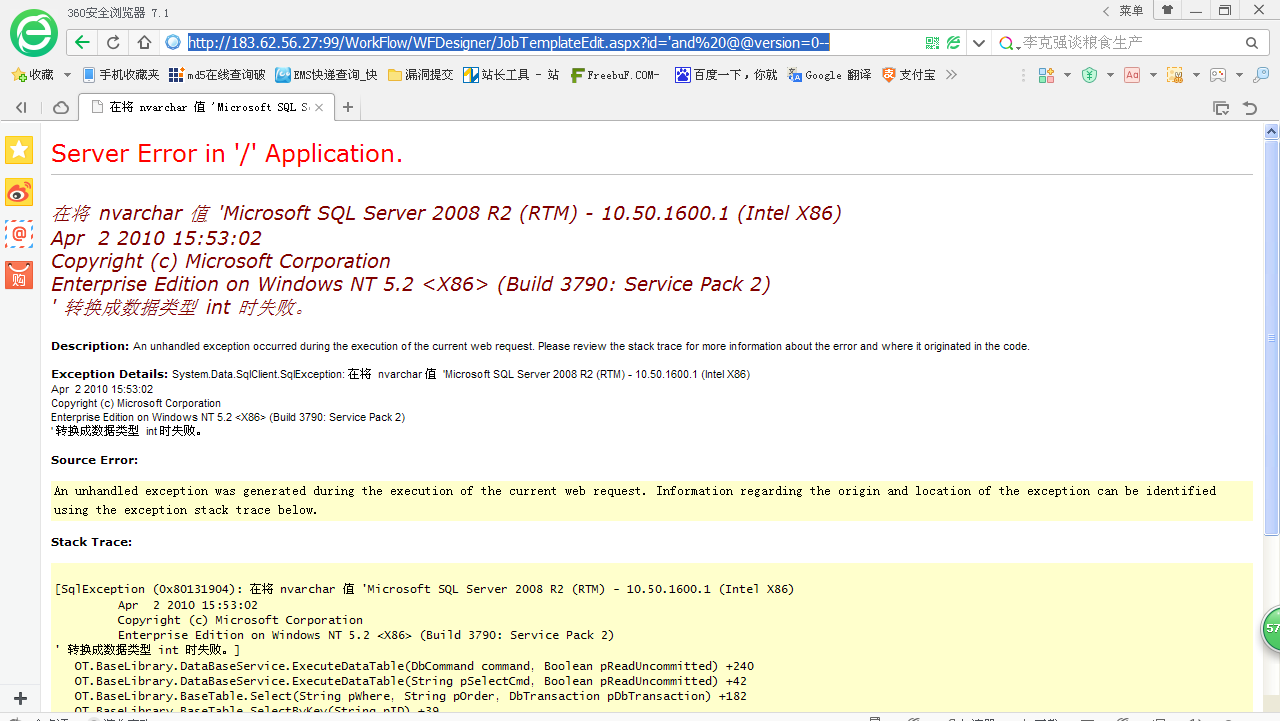This screenshot has width=1280, height=721.
Task: Expand the 收藏 dropdown arrow
Action: [x=67, y=75]
